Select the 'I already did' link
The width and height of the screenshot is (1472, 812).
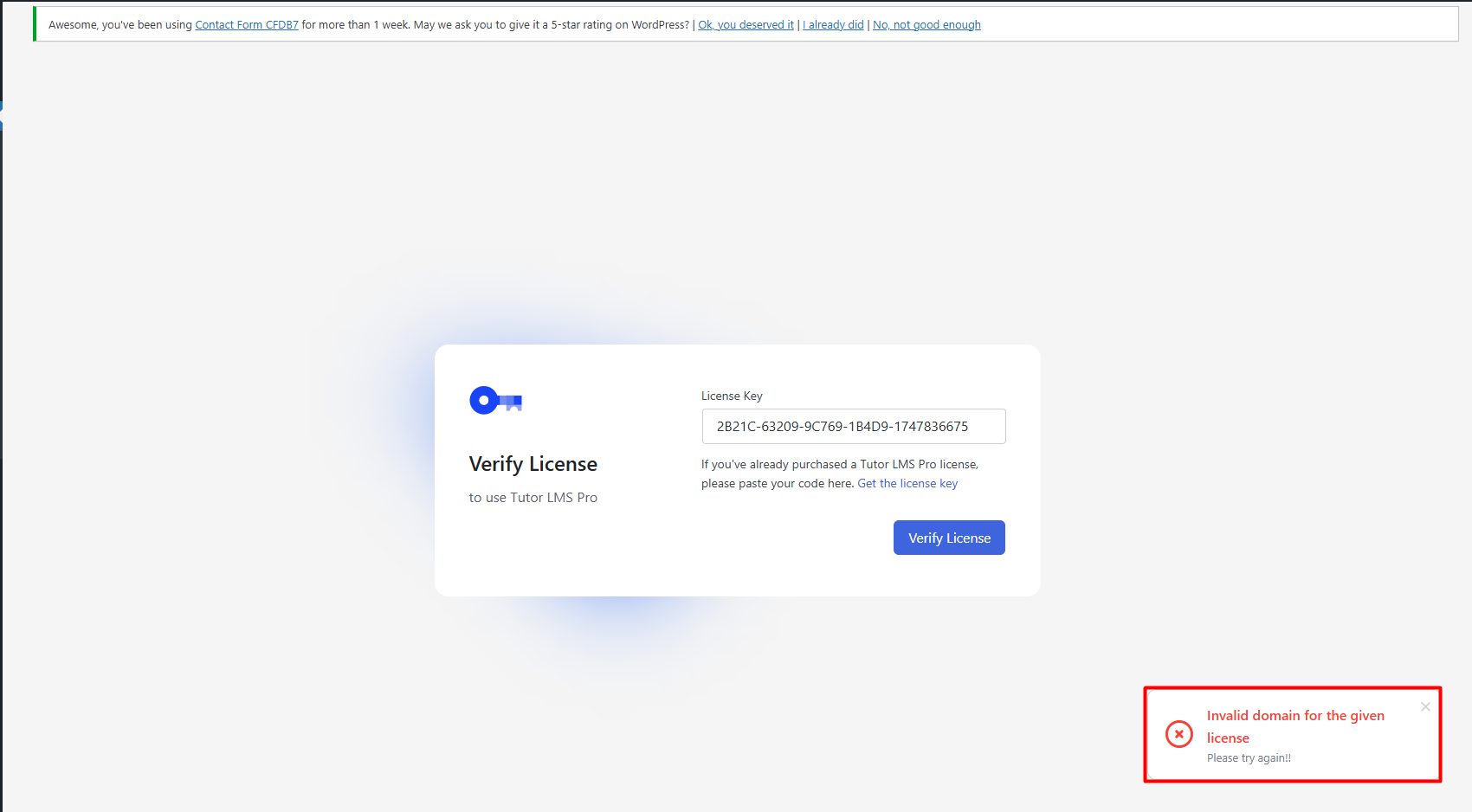click(x=833, y=24)
